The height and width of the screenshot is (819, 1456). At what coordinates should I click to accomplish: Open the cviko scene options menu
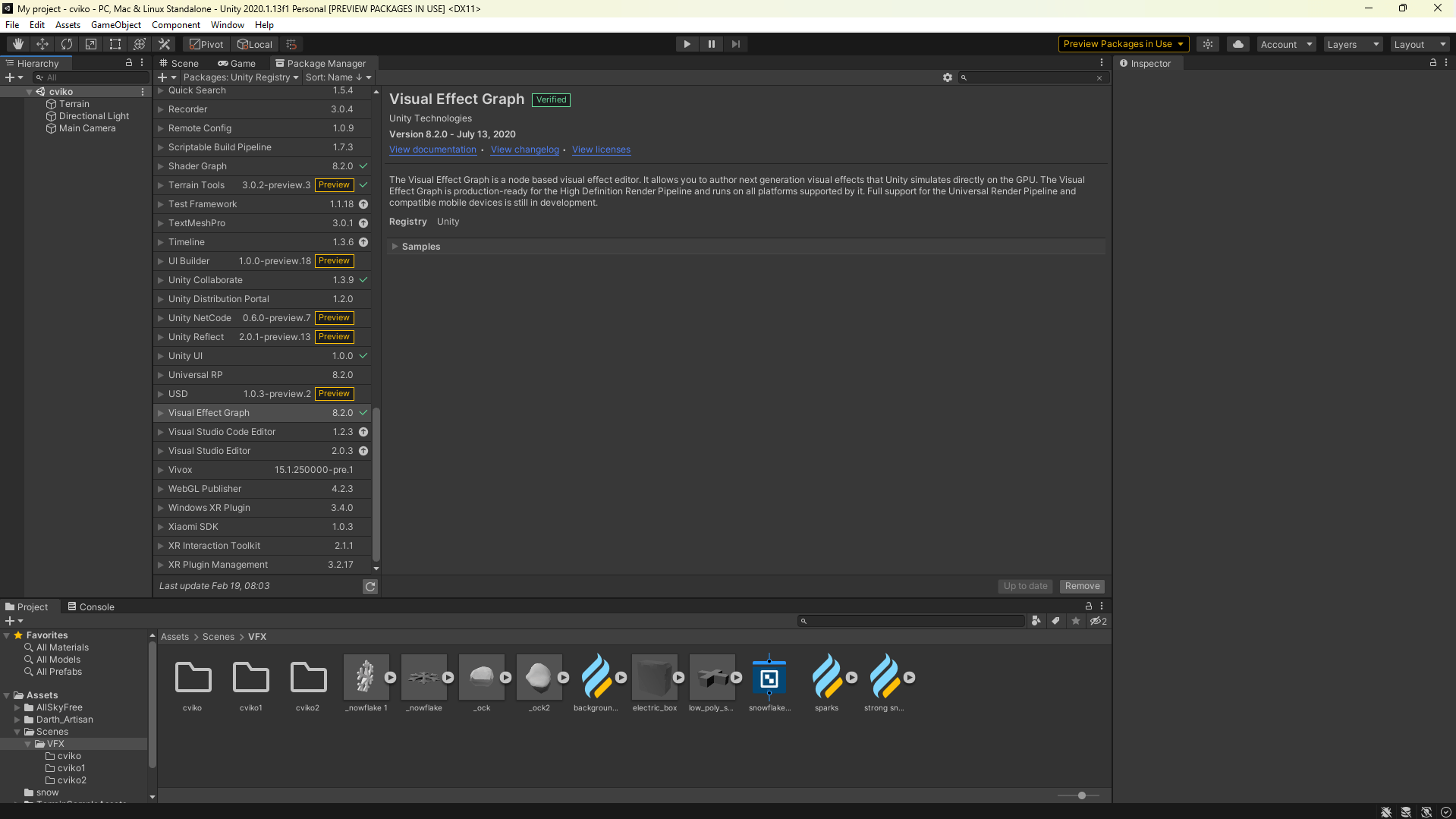point(143,92)
